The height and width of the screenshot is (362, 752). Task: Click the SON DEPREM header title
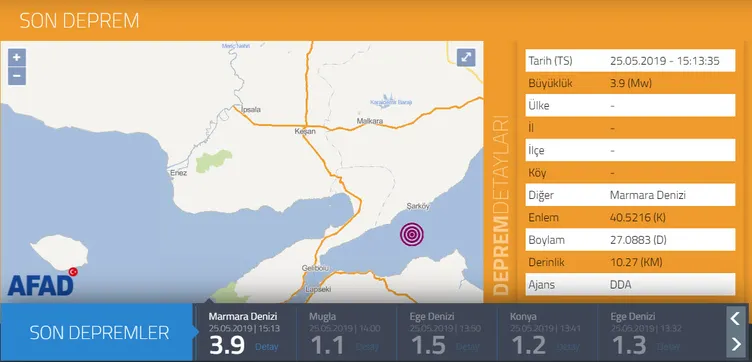pos(79,21)
